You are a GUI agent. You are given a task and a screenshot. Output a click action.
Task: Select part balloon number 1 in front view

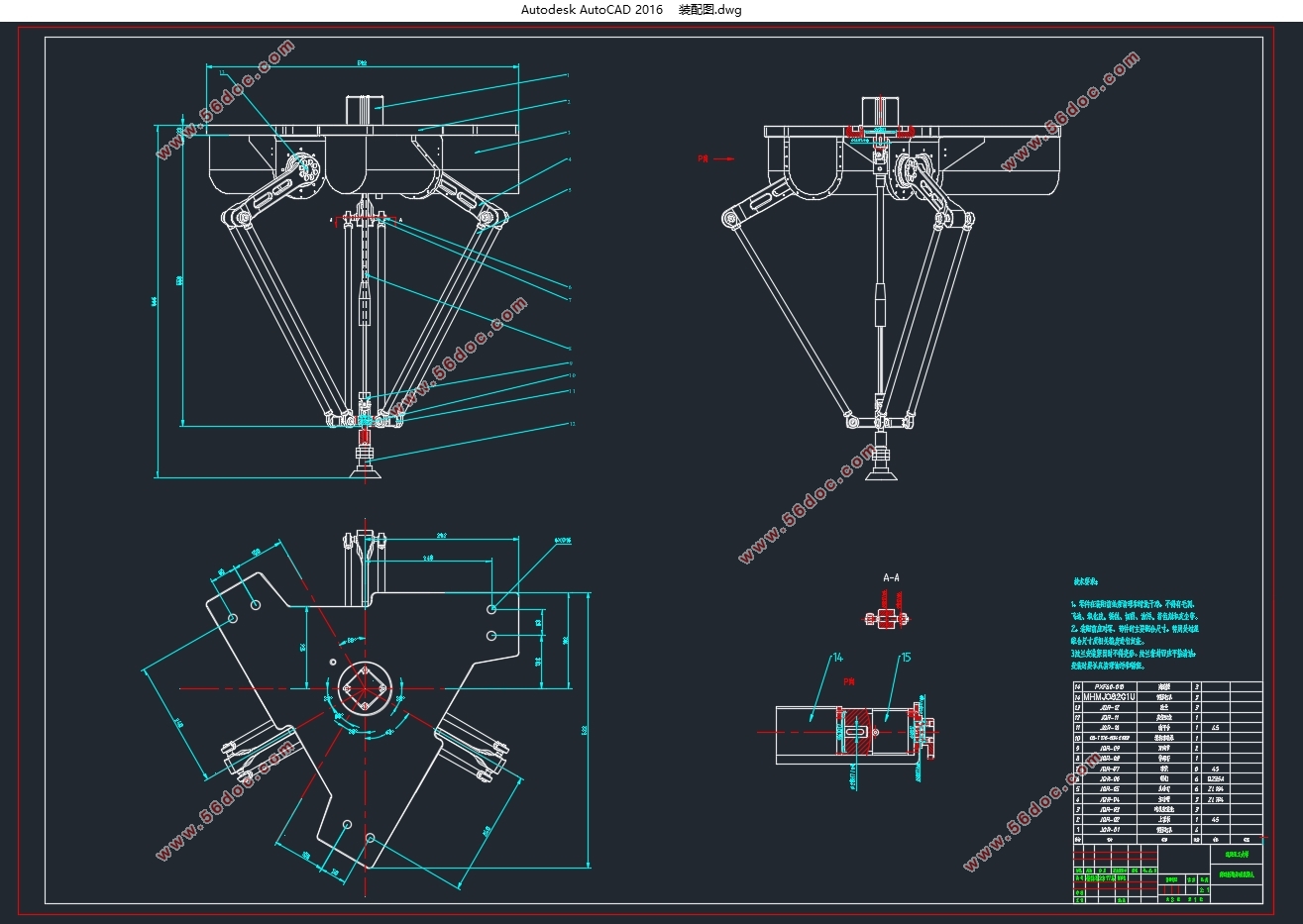point(569,75)
